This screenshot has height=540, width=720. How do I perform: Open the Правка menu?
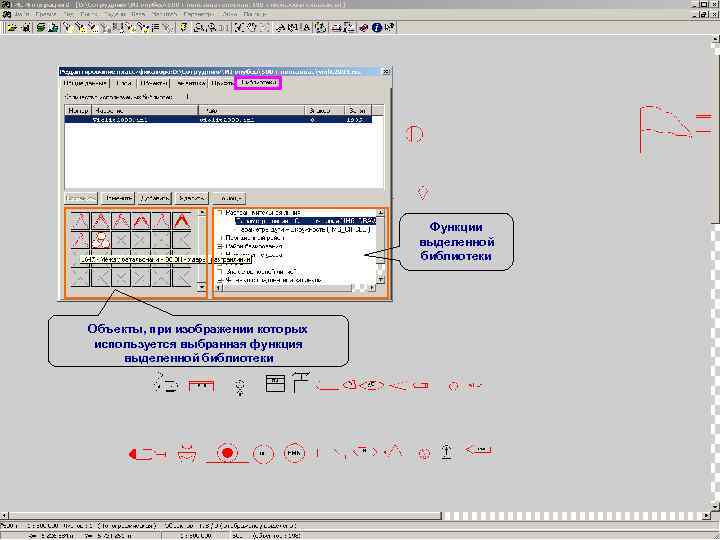click(45, 14)
